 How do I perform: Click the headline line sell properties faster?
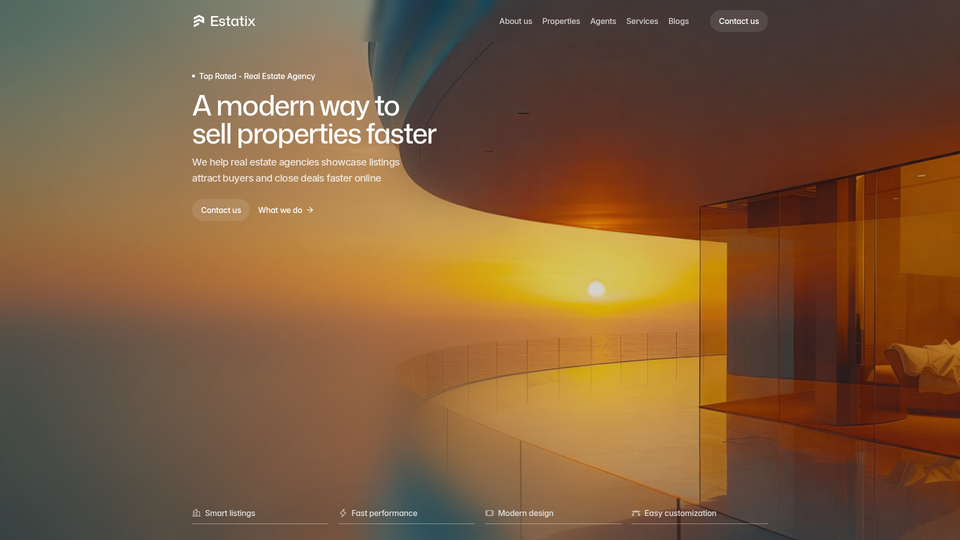[314, 134]
